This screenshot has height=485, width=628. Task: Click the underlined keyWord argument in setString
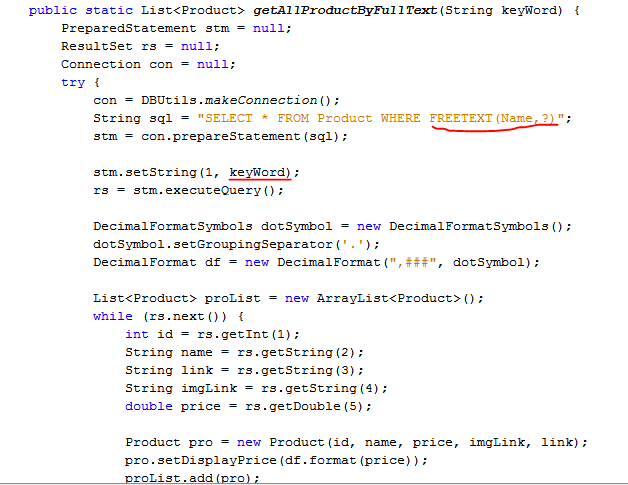click(256, 172)
